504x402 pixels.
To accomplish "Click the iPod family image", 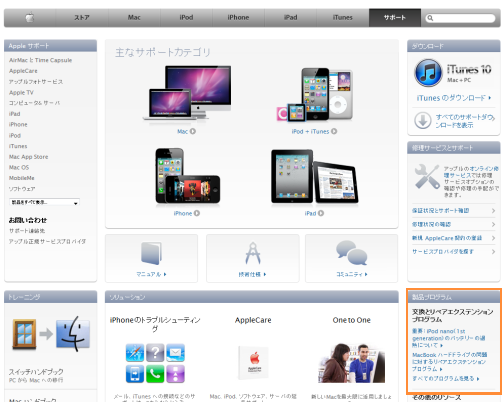I will (x=315, y=95).
